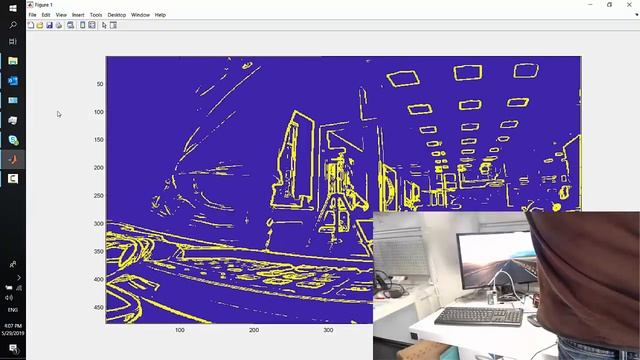Click the Figure 1 window MATLAB icon
Image resolution: width=640 pixels, height=360 pixels.
(x=30, y=4)
